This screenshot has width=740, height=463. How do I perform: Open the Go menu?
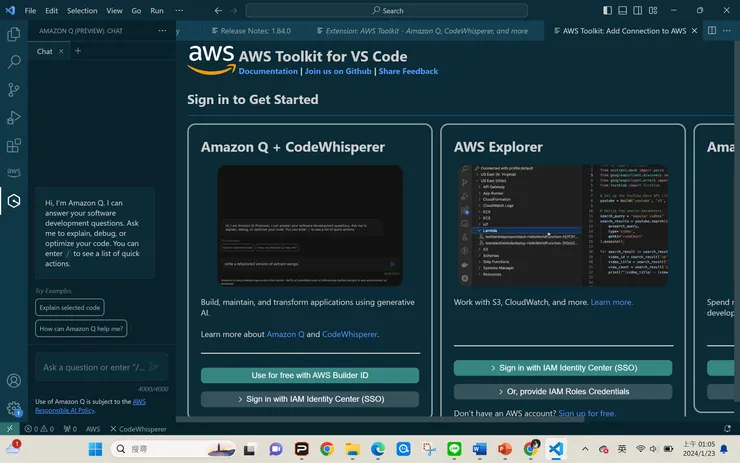pyautogui.click(x=136, y=10)
